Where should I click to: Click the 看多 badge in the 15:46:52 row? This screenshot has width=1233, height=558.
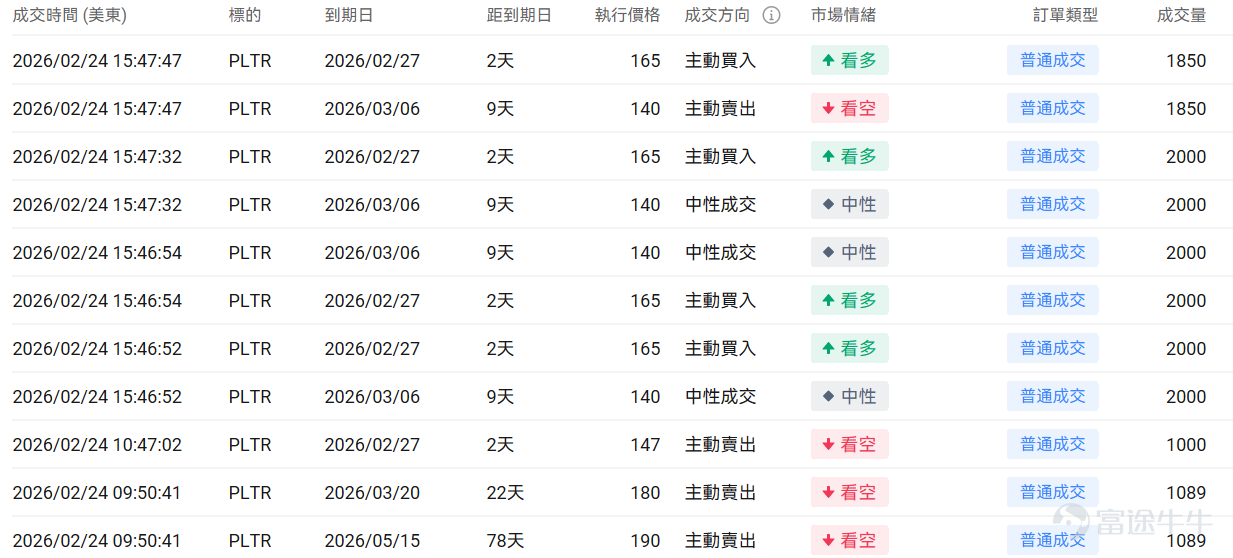pyautogui.click(x=849, y=348)
